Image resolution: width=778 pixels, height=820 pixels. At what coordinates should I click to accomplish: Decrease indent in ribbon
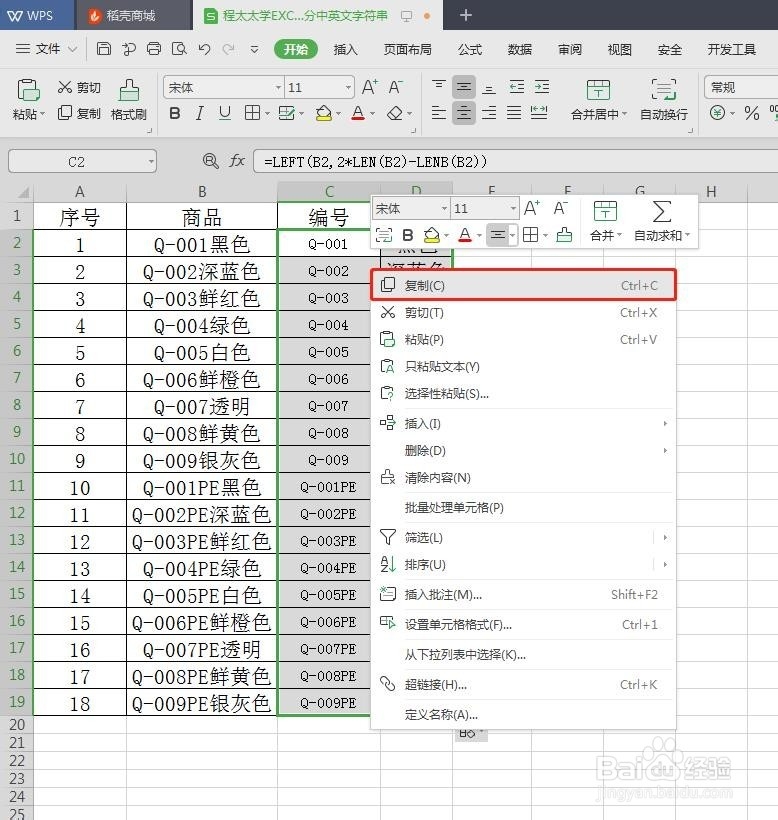click(517, 87)
